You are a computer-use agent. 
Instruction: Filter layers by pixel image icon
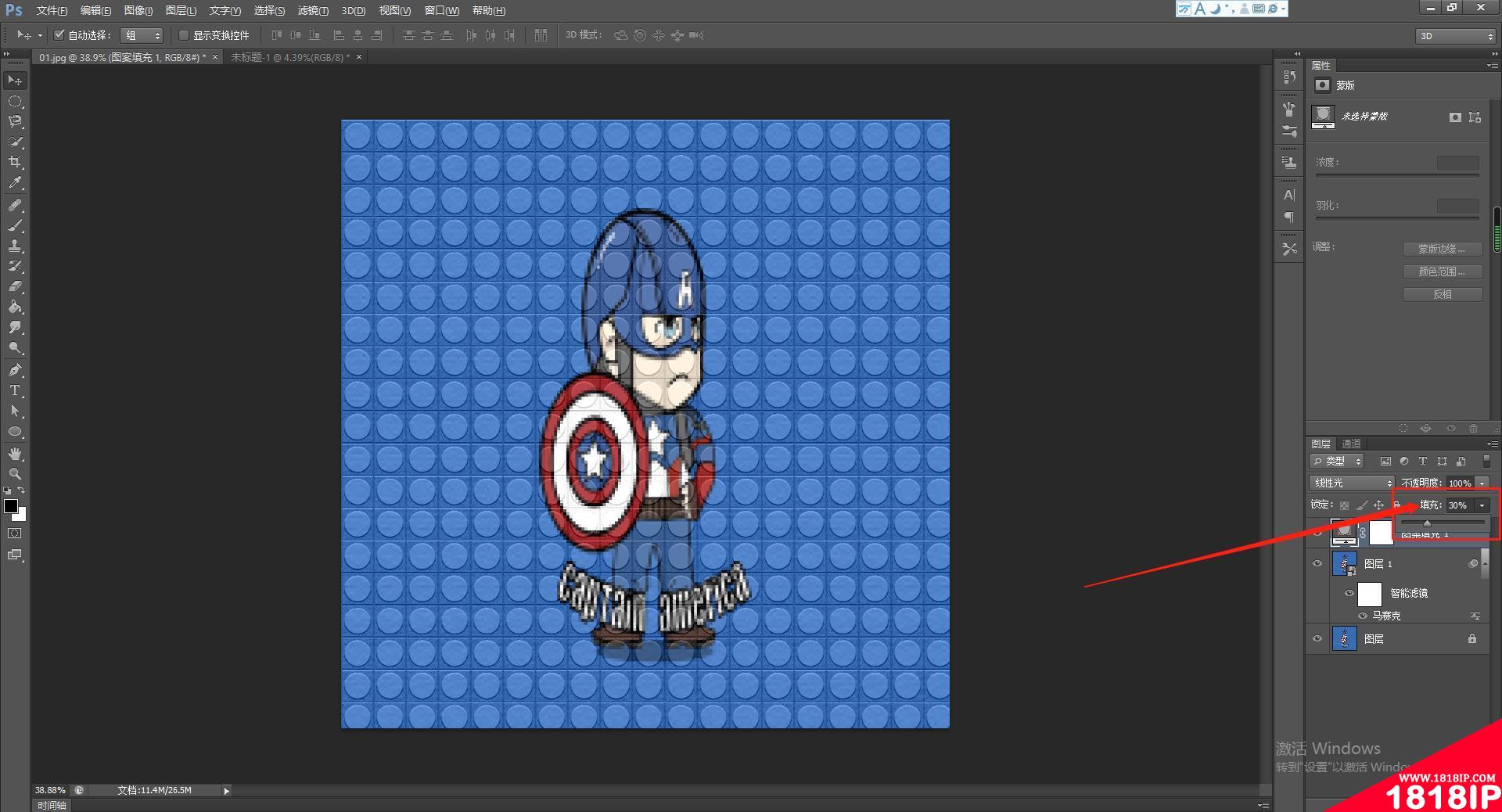tap(1385, 462)
